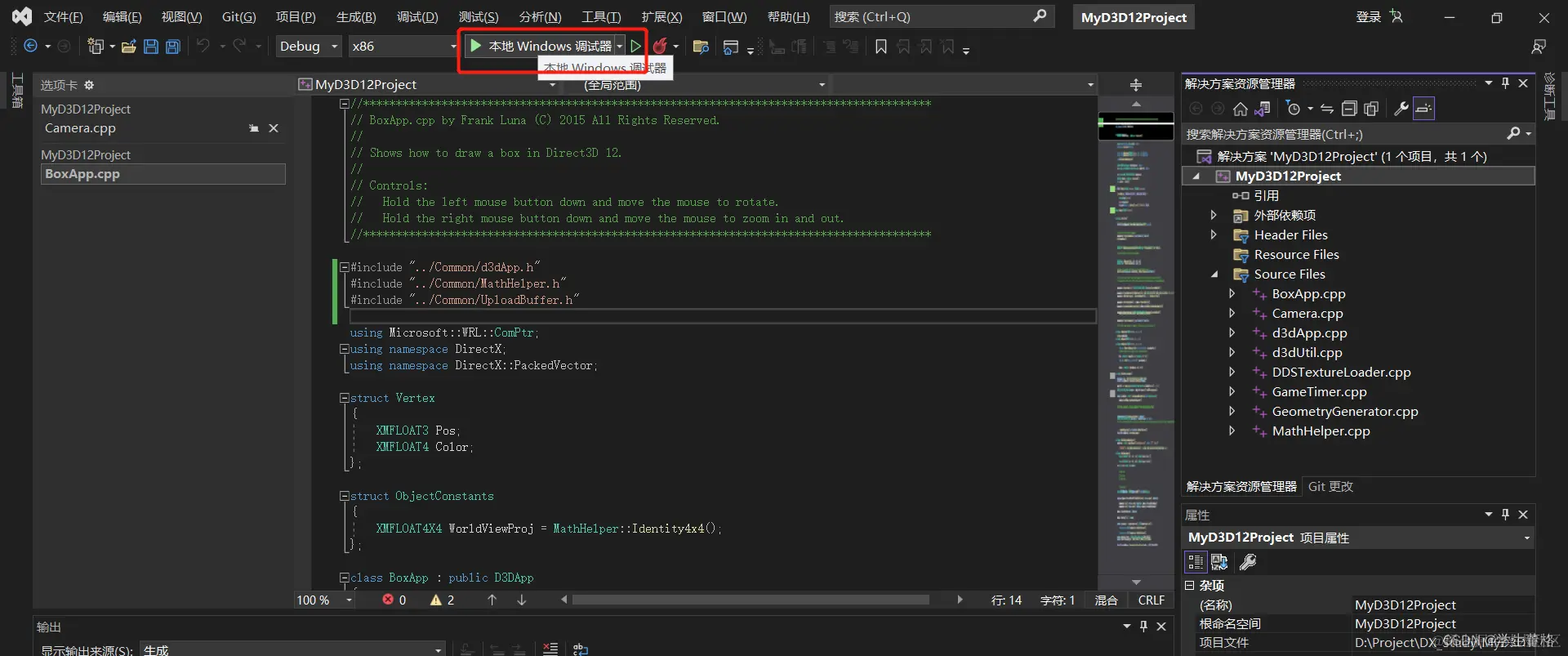The image size is (1568, 656).
Task: Click the Find in Files icon
Action: click(700, 47)
